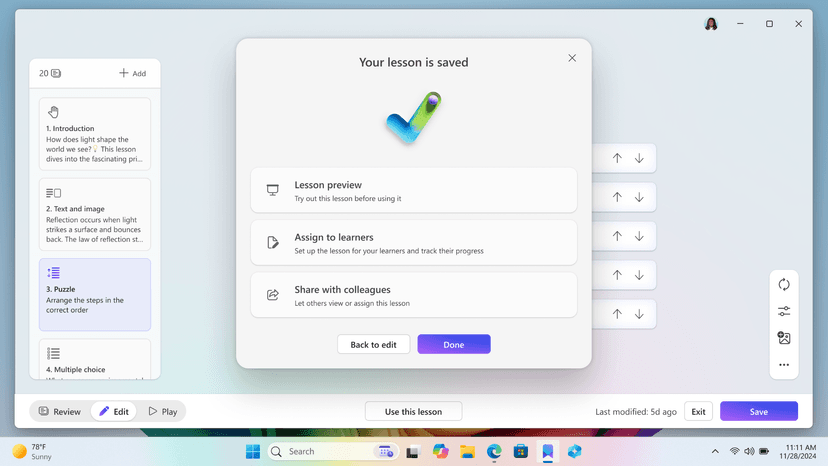Open the adjust settings sliders icon
Image resolution: width=828 pixels, height=466 pixels.
784,311
